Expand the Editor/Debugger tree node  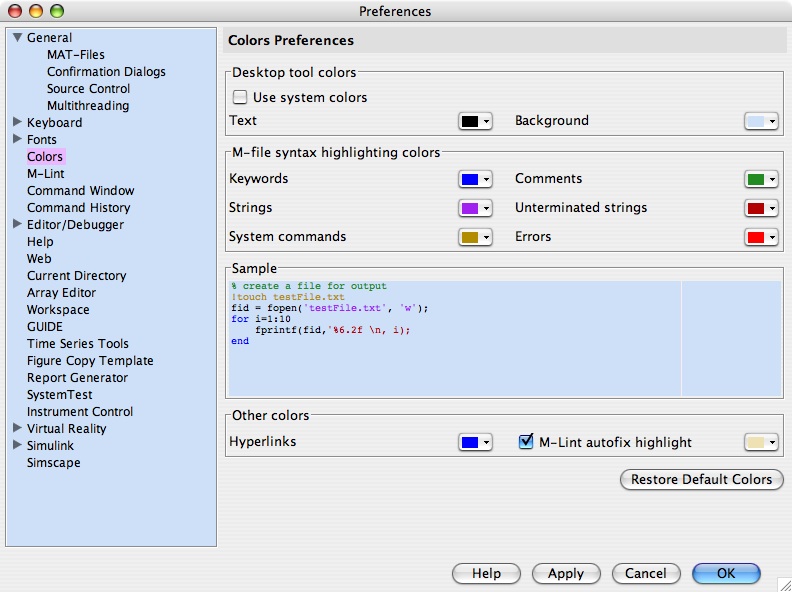(x=17, y=225)
